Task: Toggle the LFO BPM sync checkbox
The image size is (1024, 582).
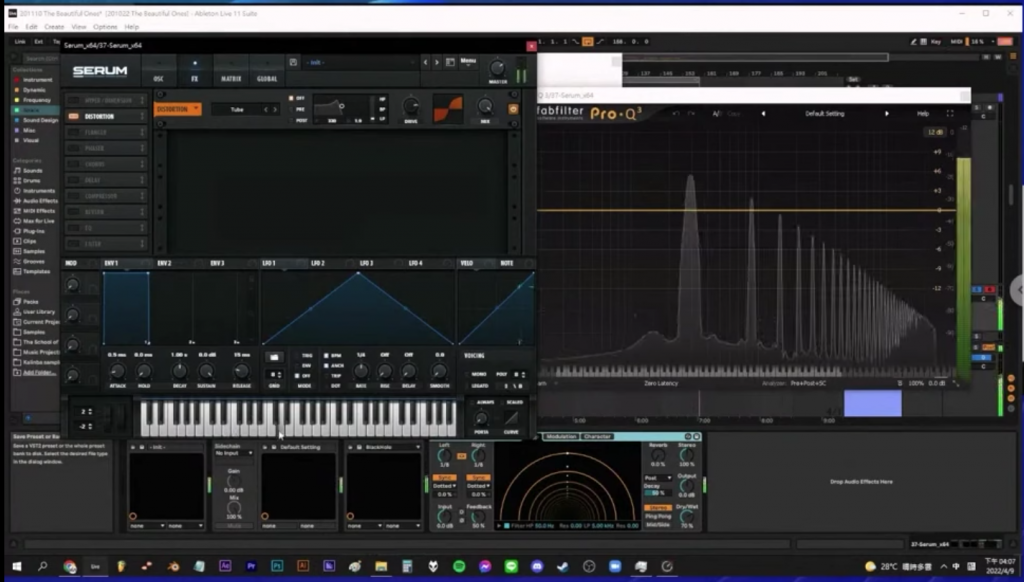Action: point(326,356)
